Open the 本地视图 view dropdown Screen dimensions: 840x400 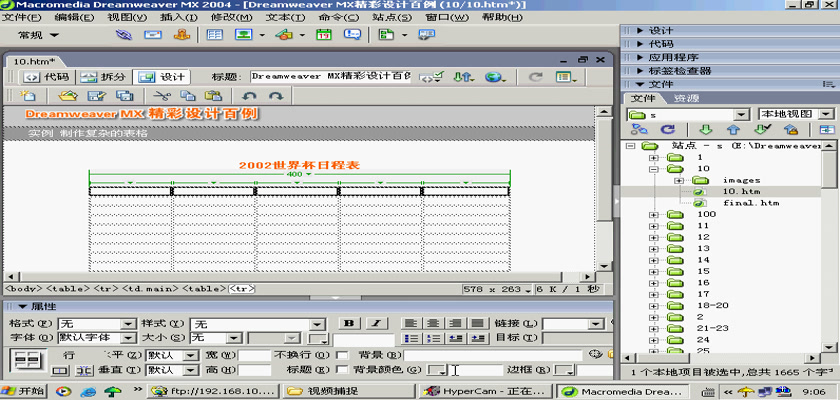point(827,114)
